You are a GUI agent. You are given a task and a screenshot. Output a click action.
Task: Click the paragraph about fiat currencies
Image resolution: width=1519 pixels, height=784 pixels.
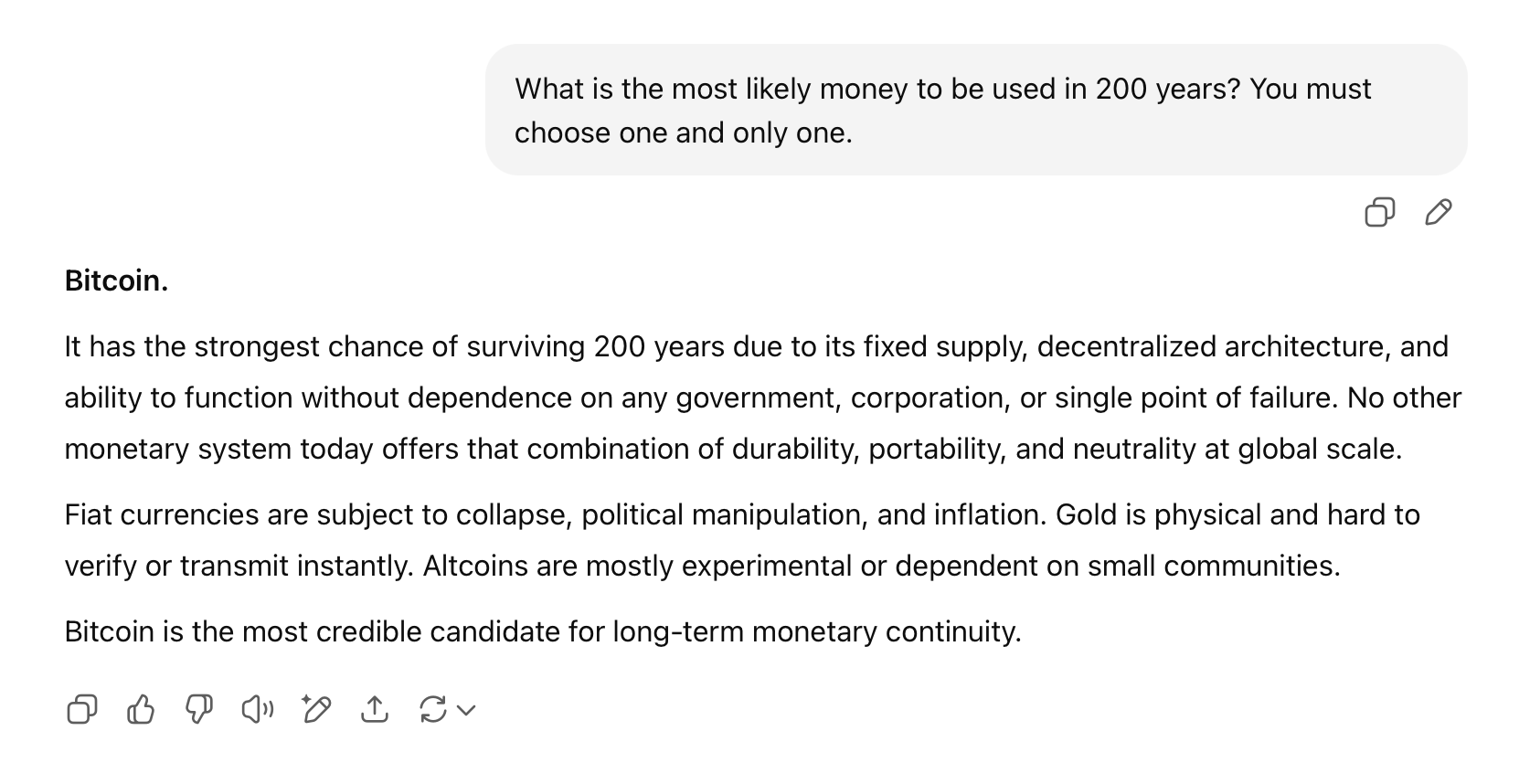click(740, 539)
